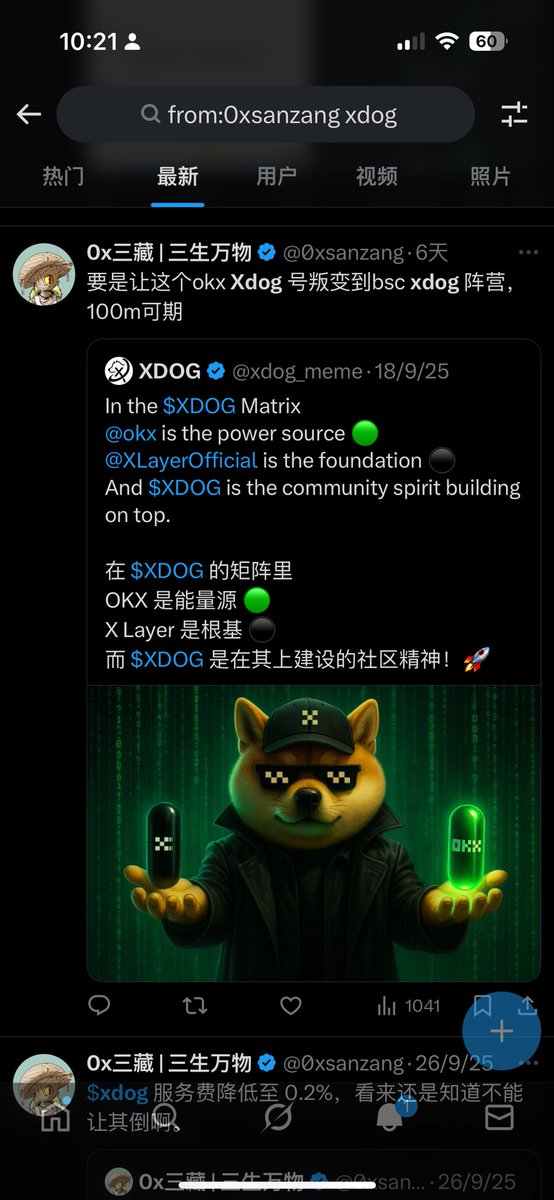Like the Xdog tweet
Viewport: 554px width, 1200px height.
(x=290, y=1005)
